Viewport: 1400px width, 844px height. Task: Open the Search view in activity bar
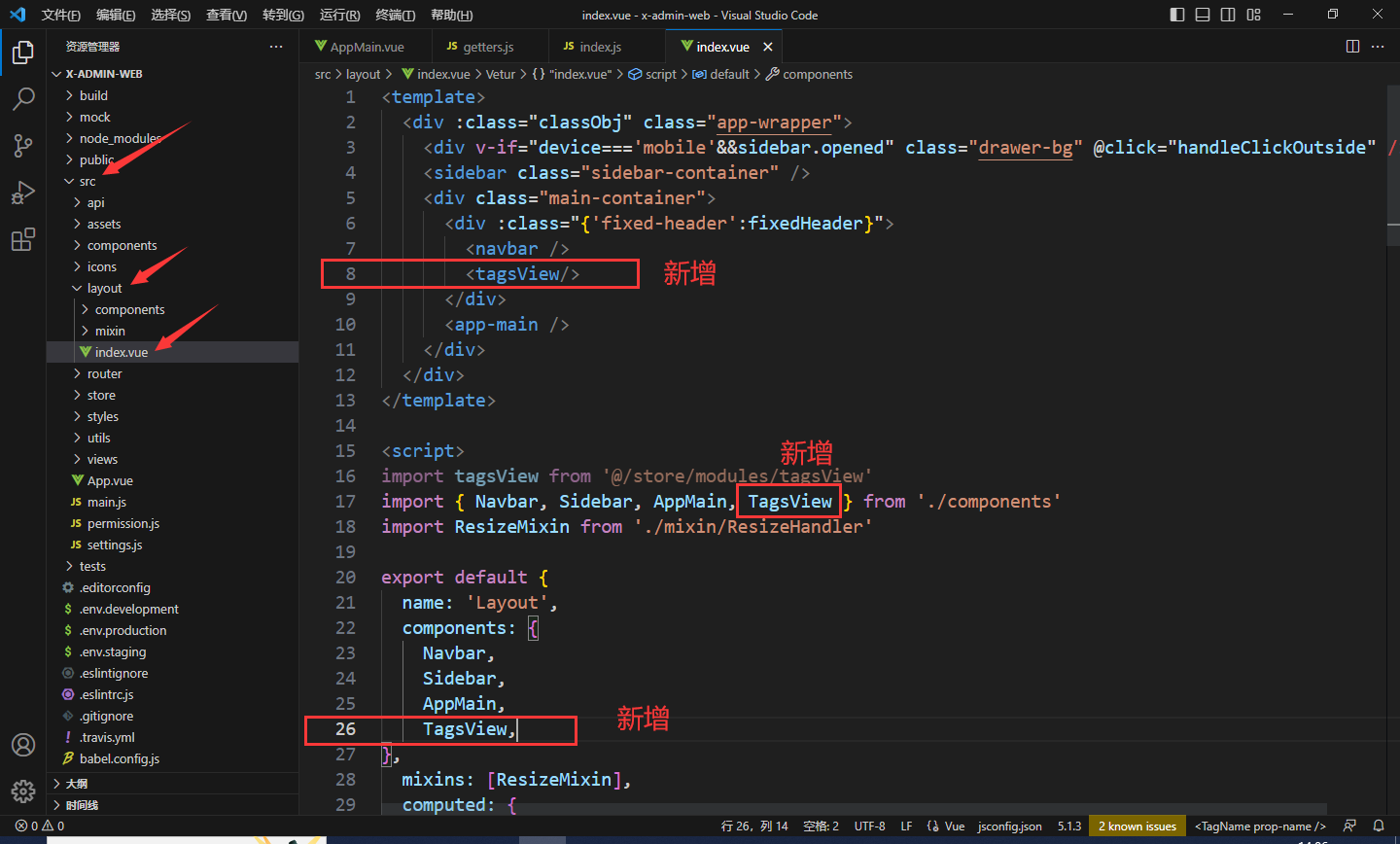(23, 99)
